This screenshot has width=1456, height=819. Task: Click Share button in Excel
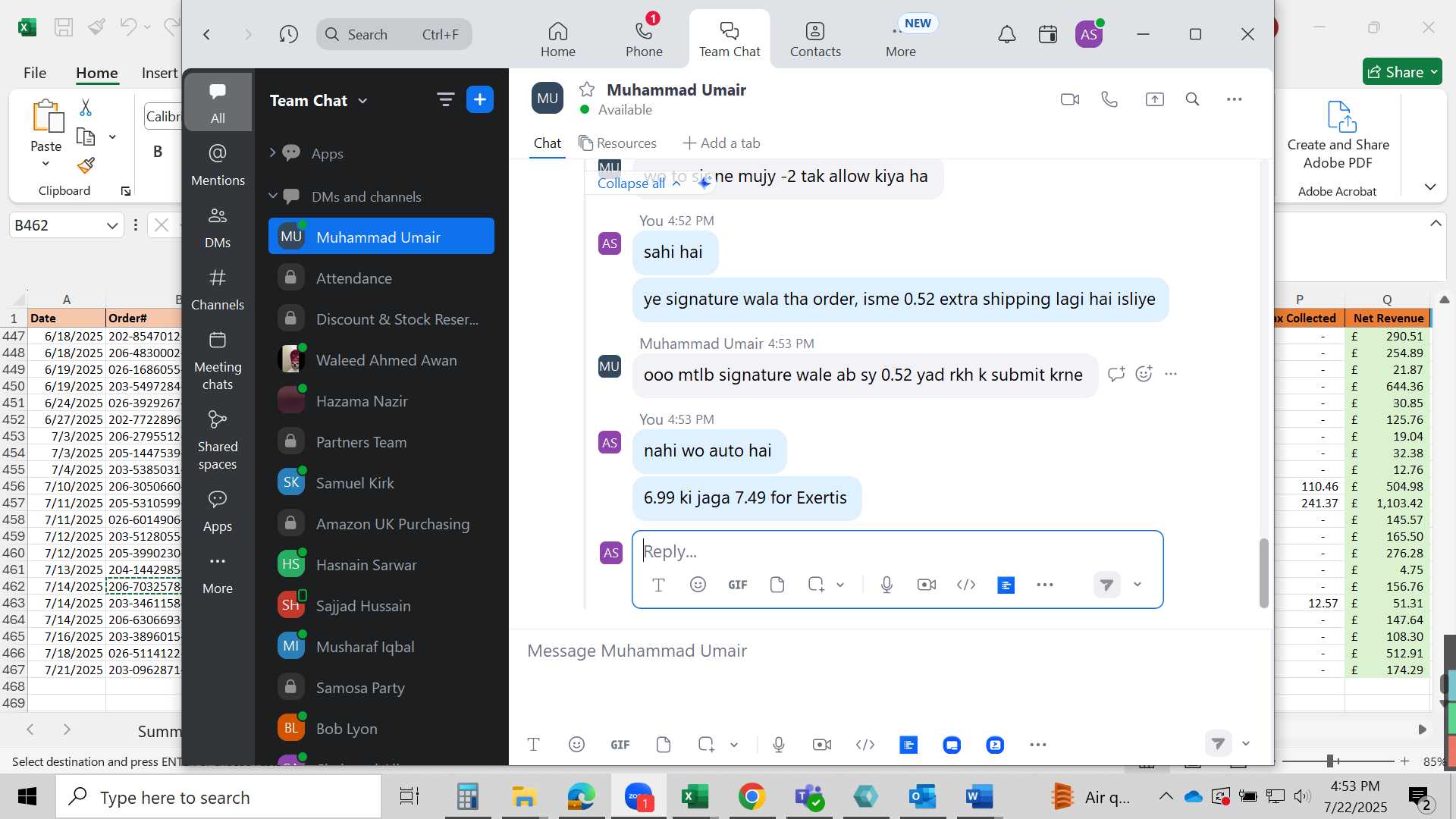coord(1402,72)
